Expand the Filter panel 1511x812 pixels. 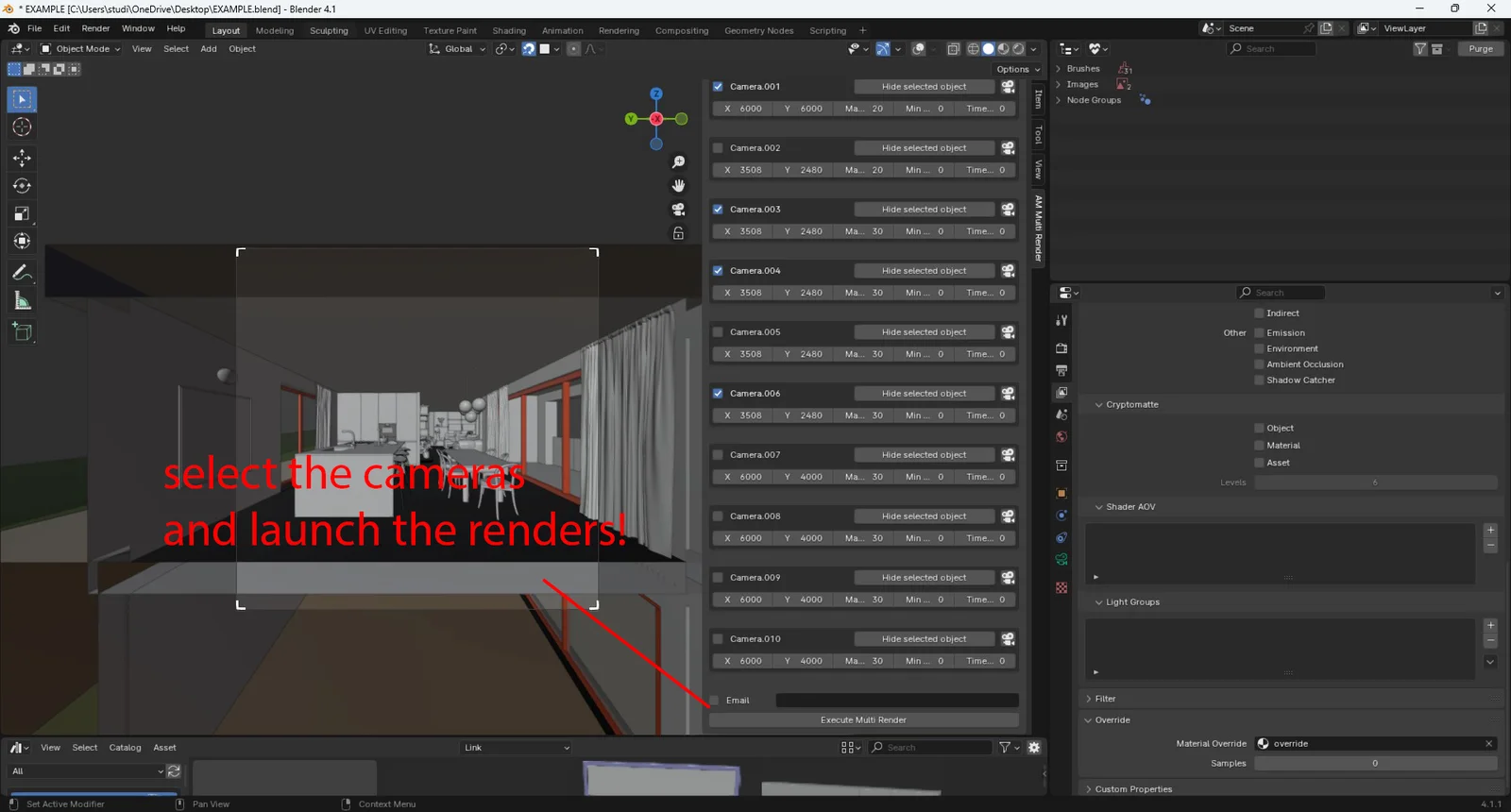click(1089, 700)
